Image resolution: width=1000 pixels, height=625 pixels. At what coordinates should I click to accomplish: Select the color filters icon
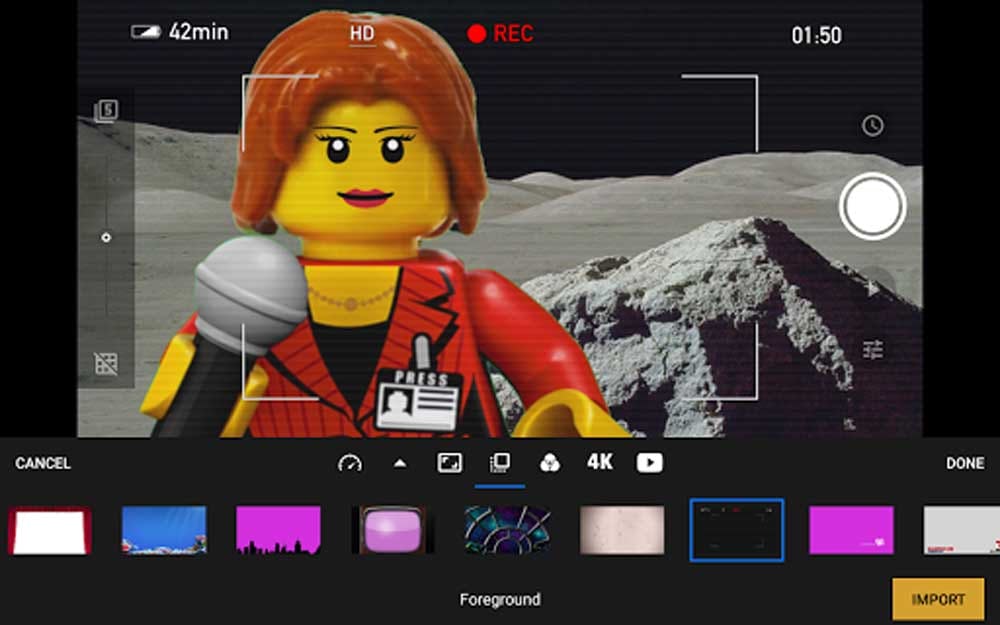(548, 462)
